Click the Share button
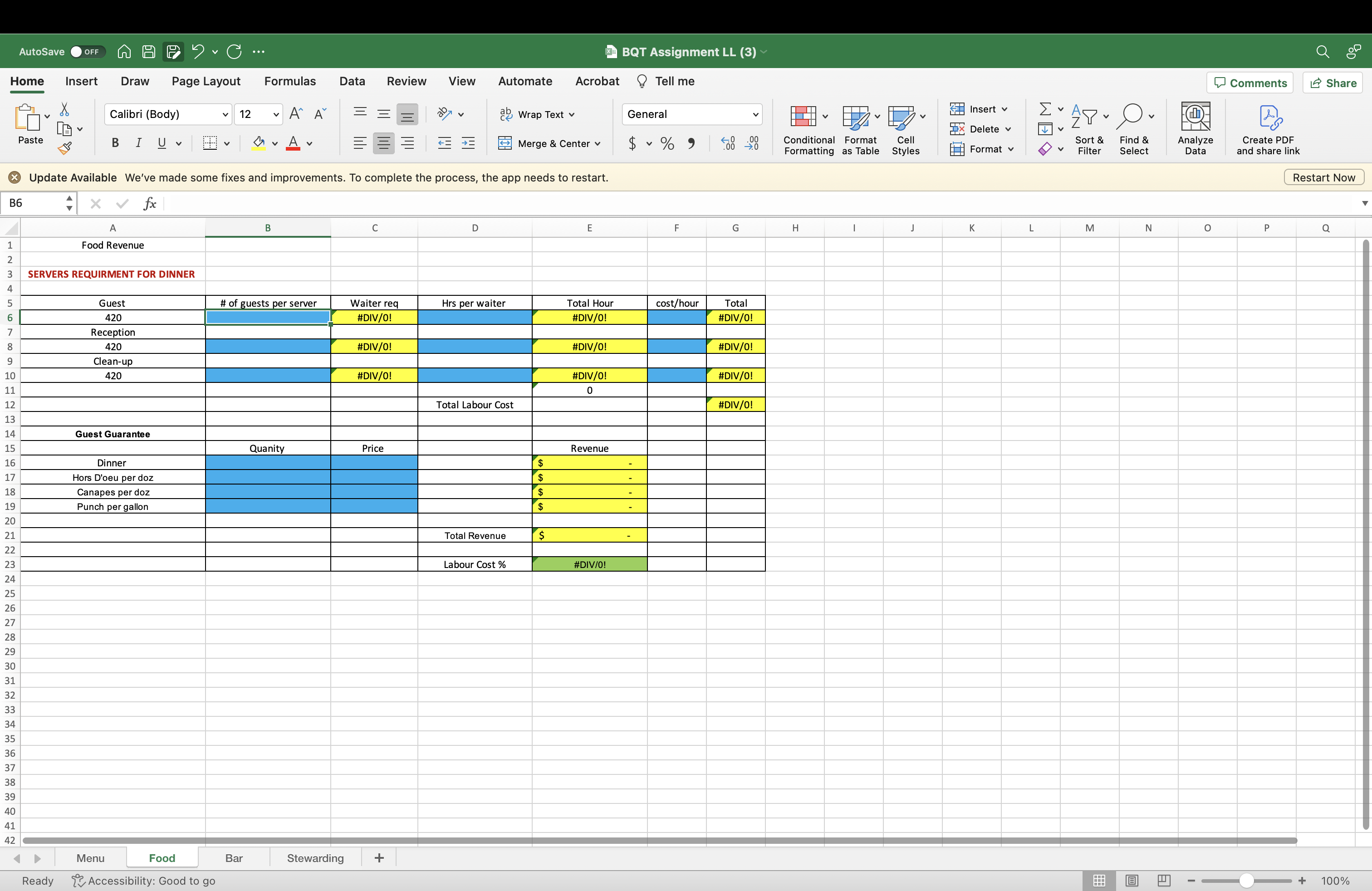 pyautogui.click(x=1341, y=82)
